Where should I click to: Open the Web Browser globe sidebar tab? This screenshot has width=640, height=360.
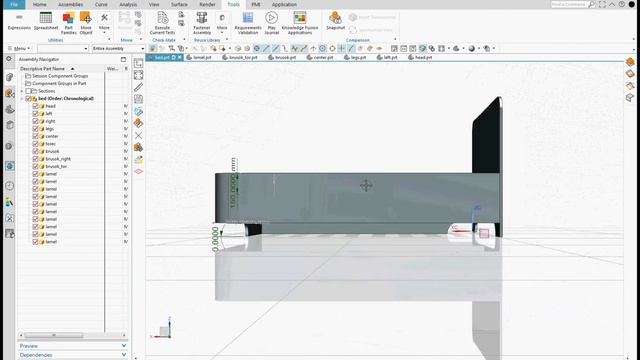[9, 166]
